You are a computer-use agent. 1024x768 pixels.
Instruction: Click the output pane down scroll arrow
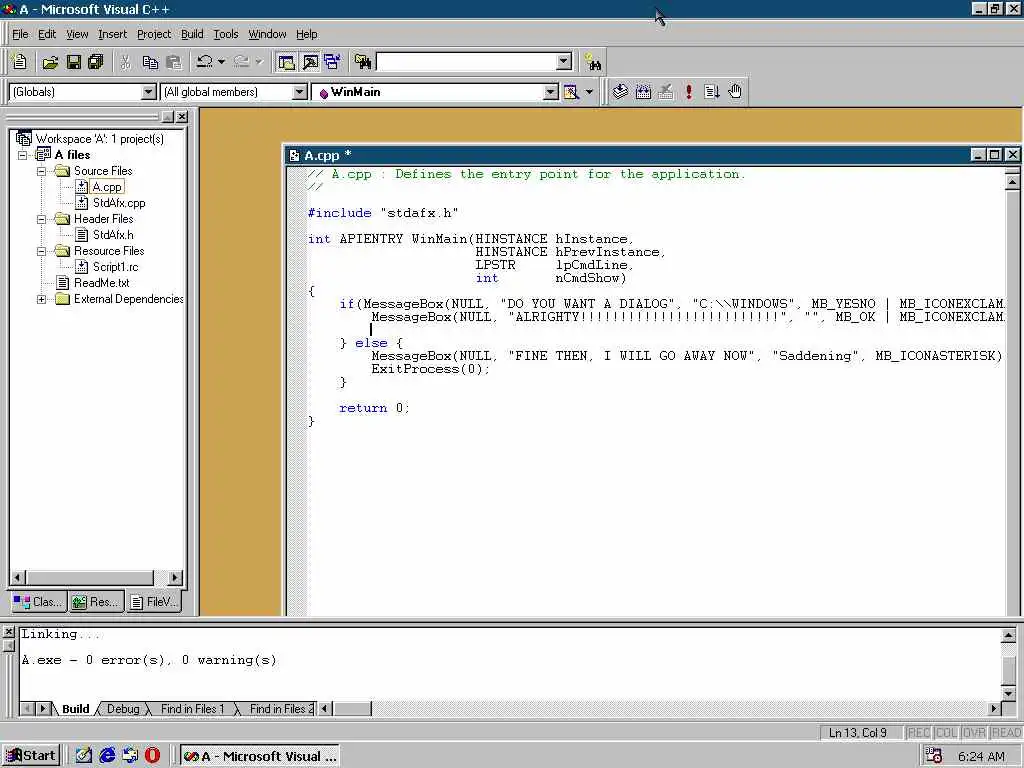click(1008, 694)
